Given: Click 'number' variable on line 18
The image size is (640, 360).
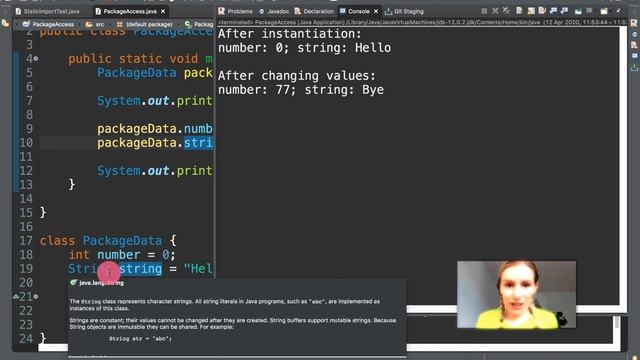Looking at the screenshot, I should click(x=119, y=255).
